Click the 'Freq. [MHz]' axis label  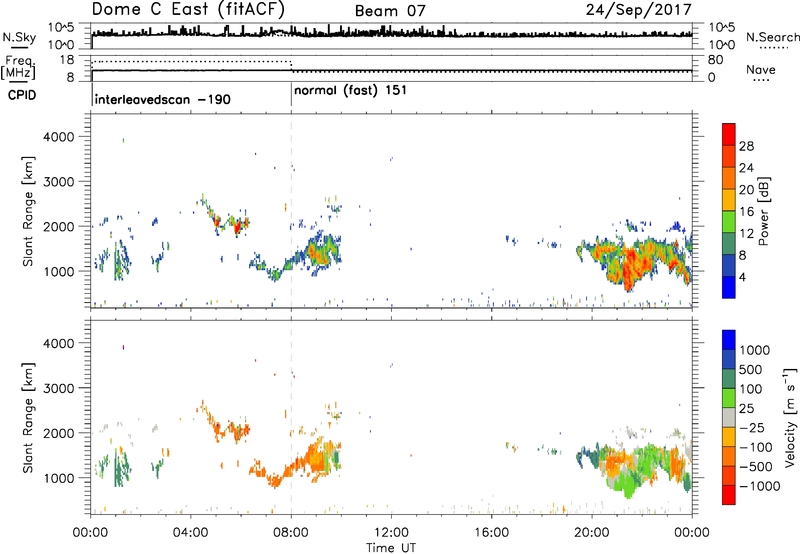[x=18, y=67]
